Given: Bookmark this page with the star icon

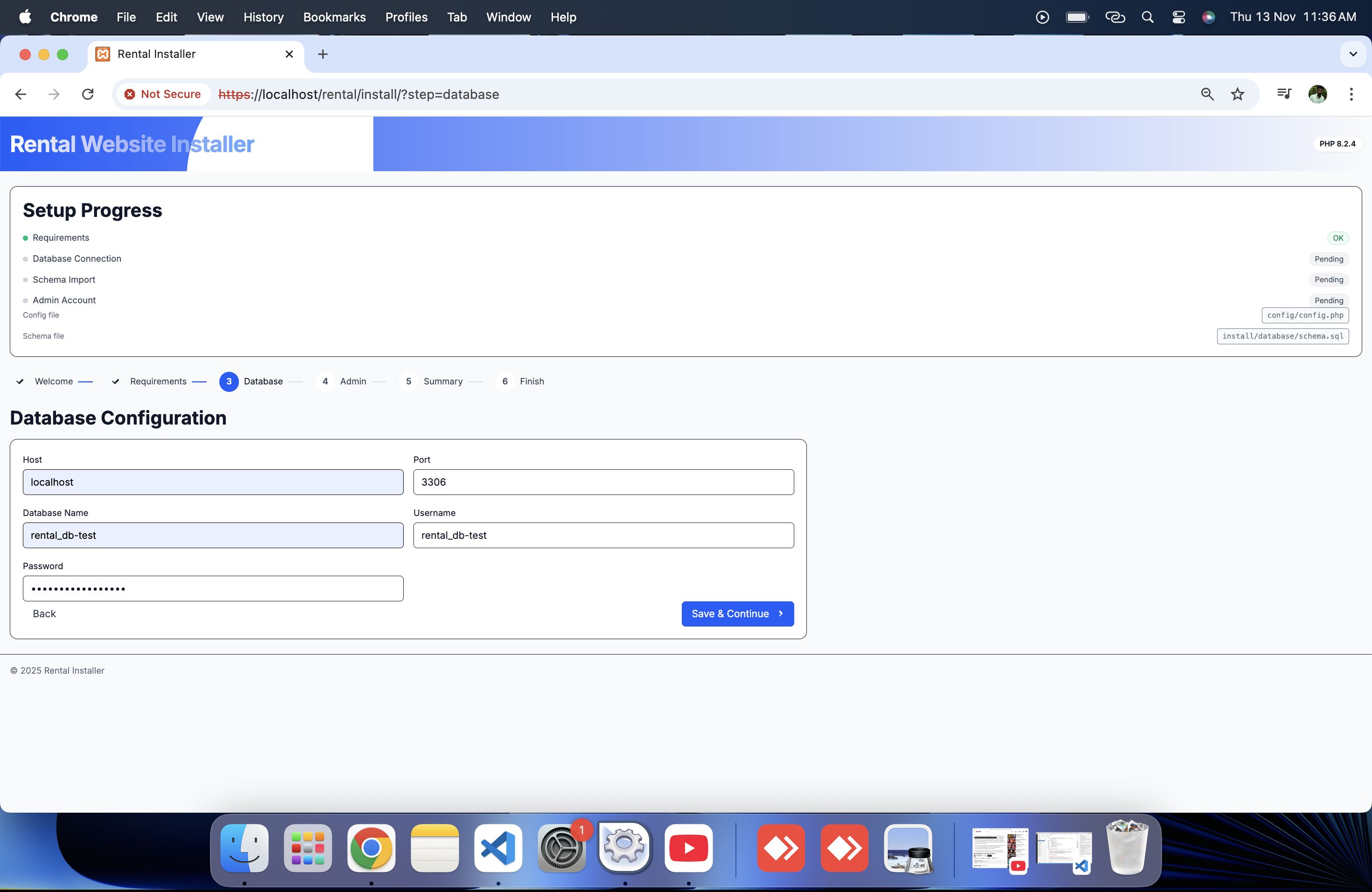Looking at the screenshot, I should pyautogui.click(x=1238, y=94).
